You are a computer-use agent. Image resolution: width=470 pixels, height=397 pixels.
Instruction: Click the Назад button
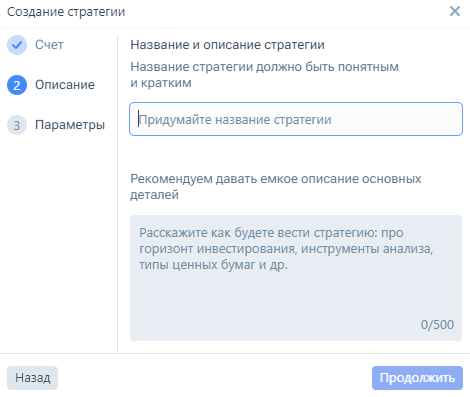click(32, 378)
